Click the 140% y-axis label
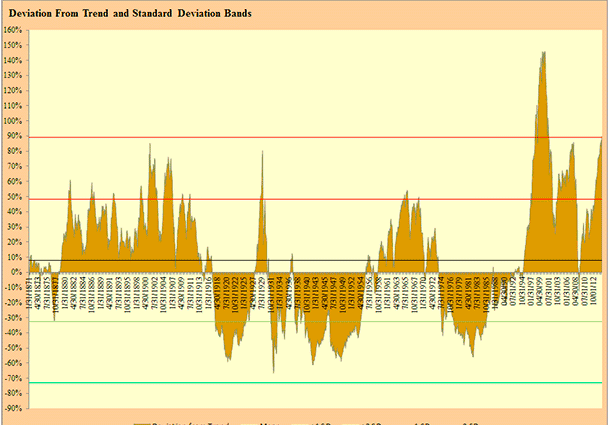 coord(12,60)
